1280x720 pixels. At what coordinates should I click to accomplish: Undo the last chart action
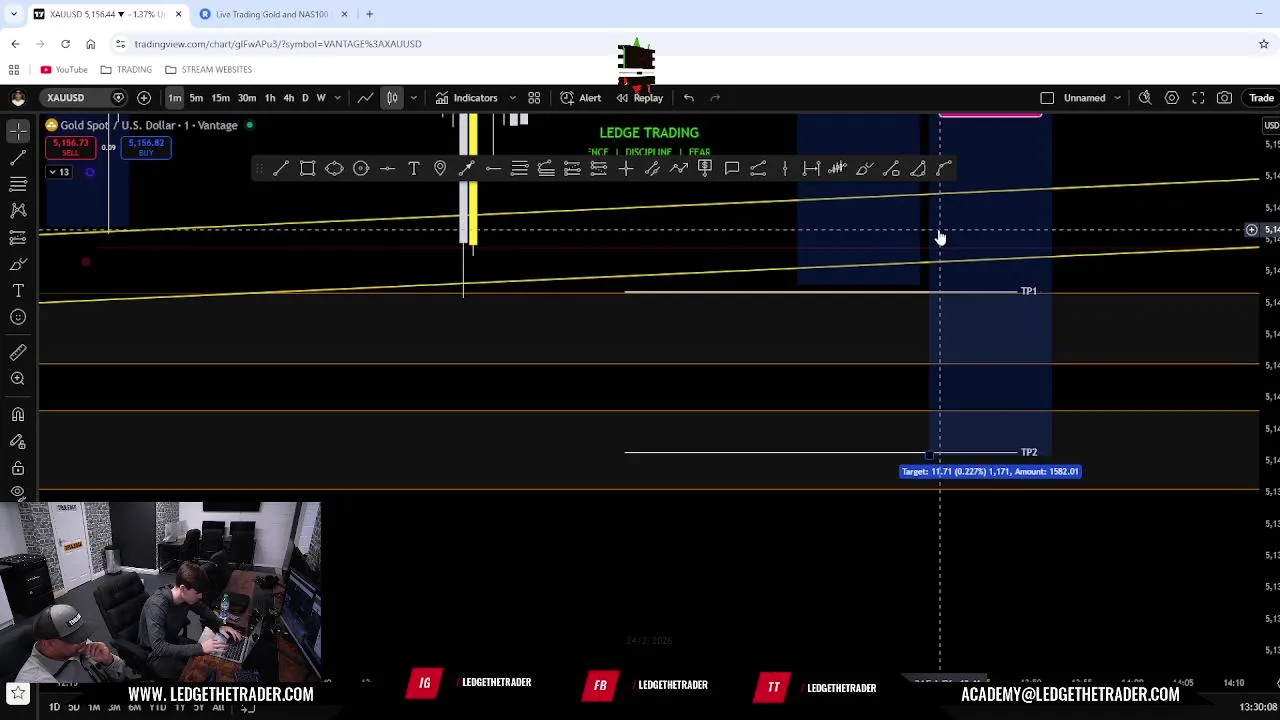688,98
